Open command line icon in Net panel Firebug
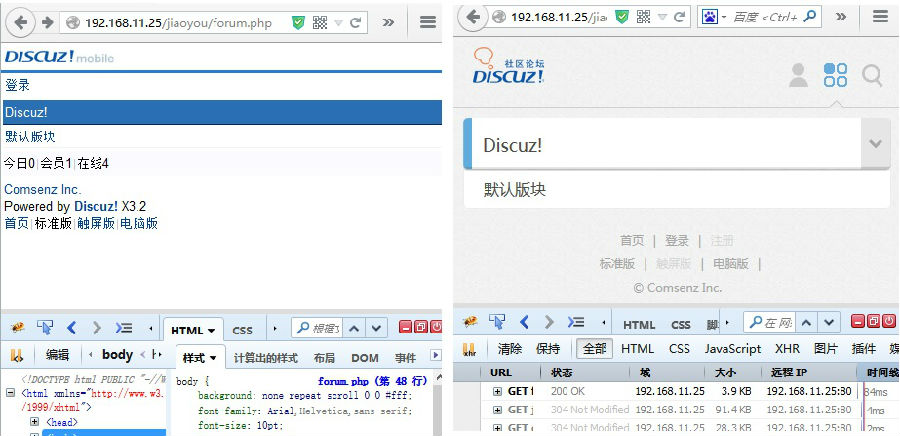This screenshot has height=436, width=900. click(x=576, y=322)
